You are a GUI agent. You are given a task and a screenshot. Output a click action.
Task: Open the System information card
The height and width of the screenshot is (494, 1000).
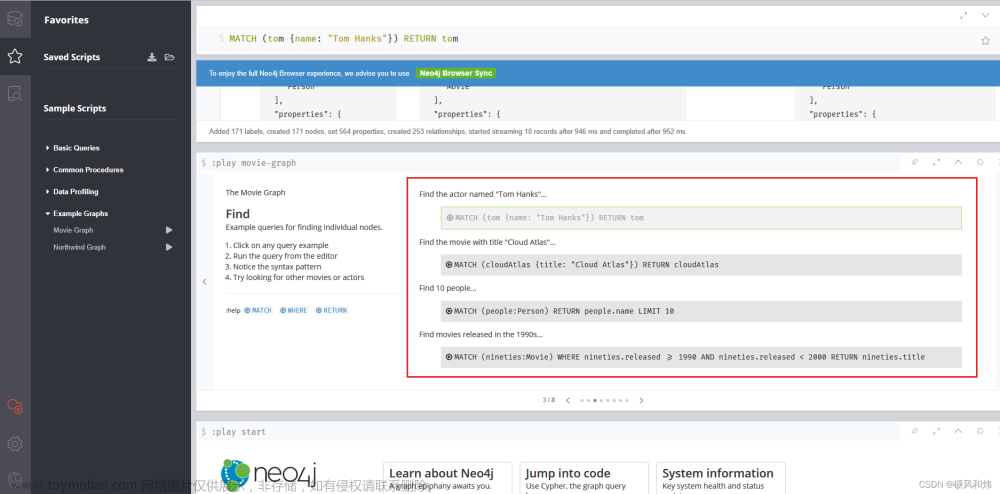coord(721,477)
